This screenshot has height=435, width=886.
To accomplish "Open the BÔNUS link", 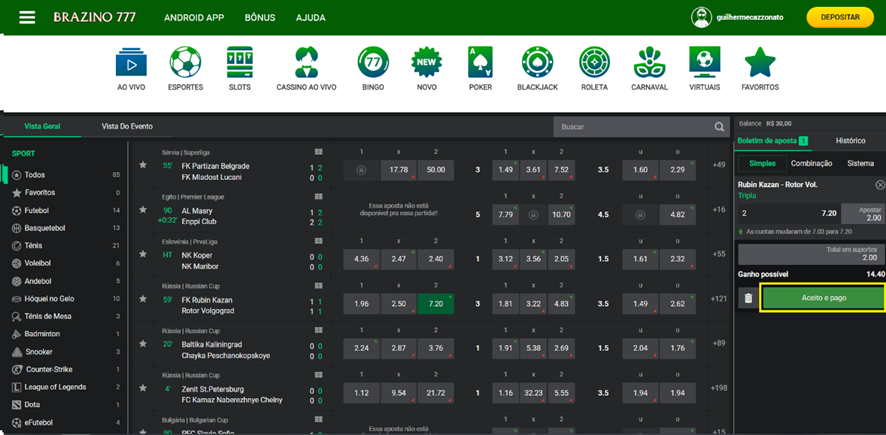I will pos(260,18).
